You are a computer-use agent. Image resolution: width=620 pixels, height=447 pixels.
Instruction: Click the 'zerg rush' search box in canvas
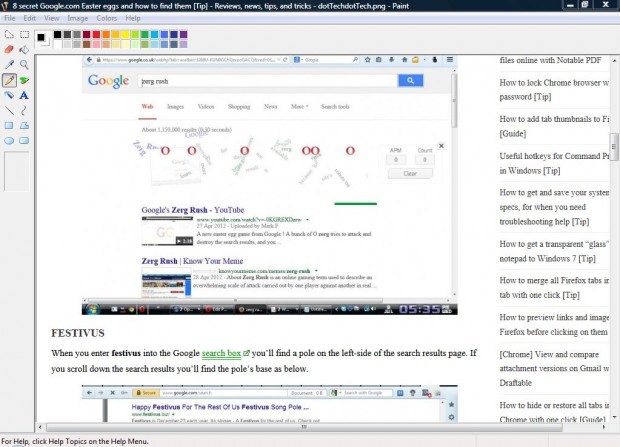click(x=268, y=81)
